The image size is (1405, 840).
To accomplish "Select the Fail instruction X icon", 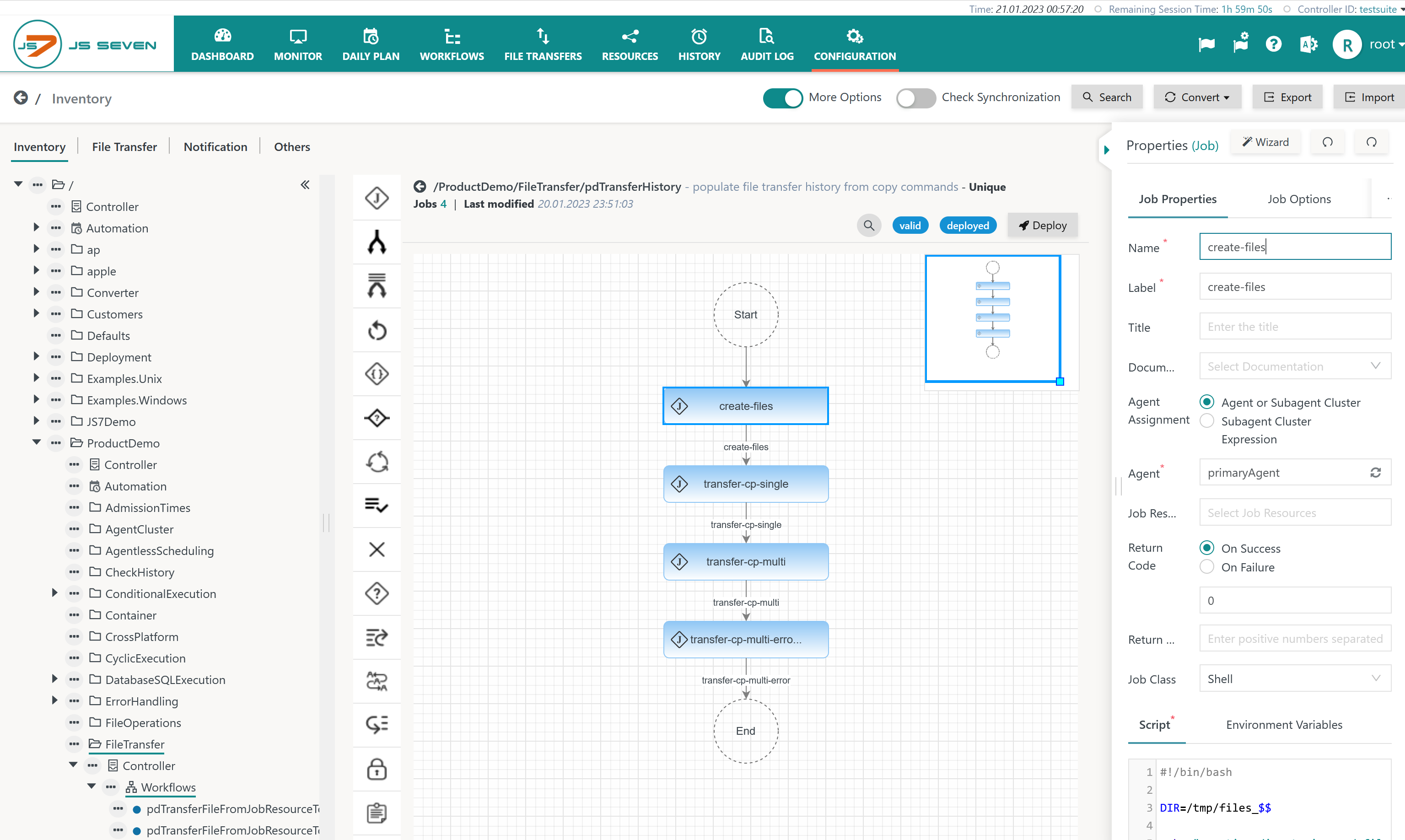I will tap(376, 549).
